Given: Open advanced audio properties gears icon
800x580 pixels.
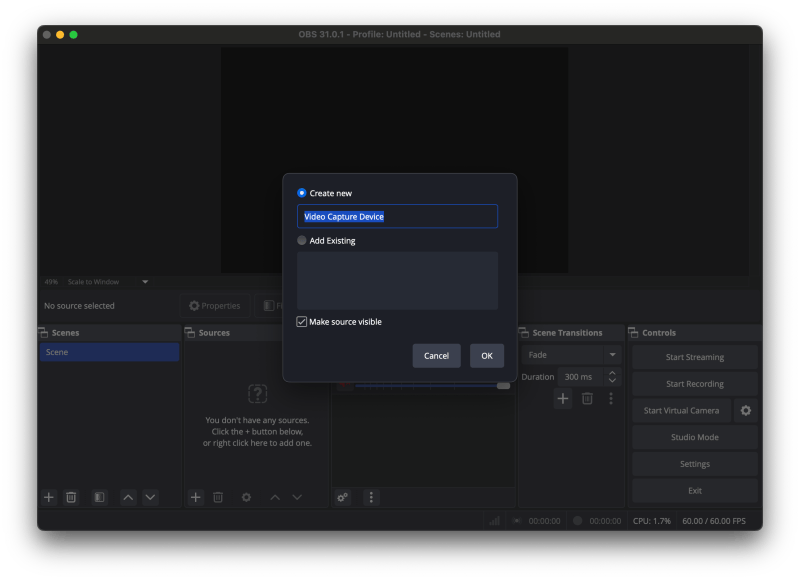Looking at the screenshot, I should click(x=342, y=497).
